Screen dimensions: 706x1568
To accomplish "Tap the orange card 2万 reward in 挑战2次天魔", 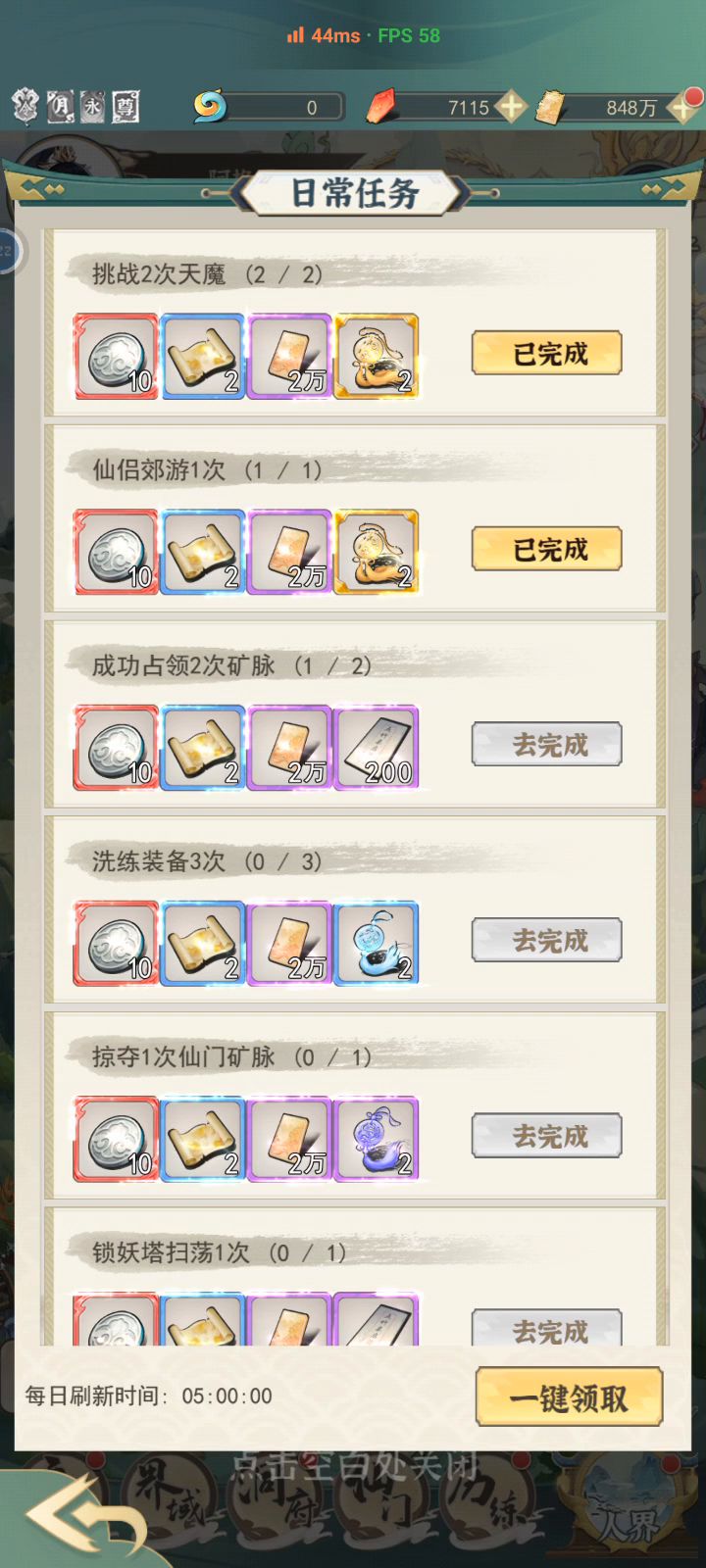I will (289, 356).
